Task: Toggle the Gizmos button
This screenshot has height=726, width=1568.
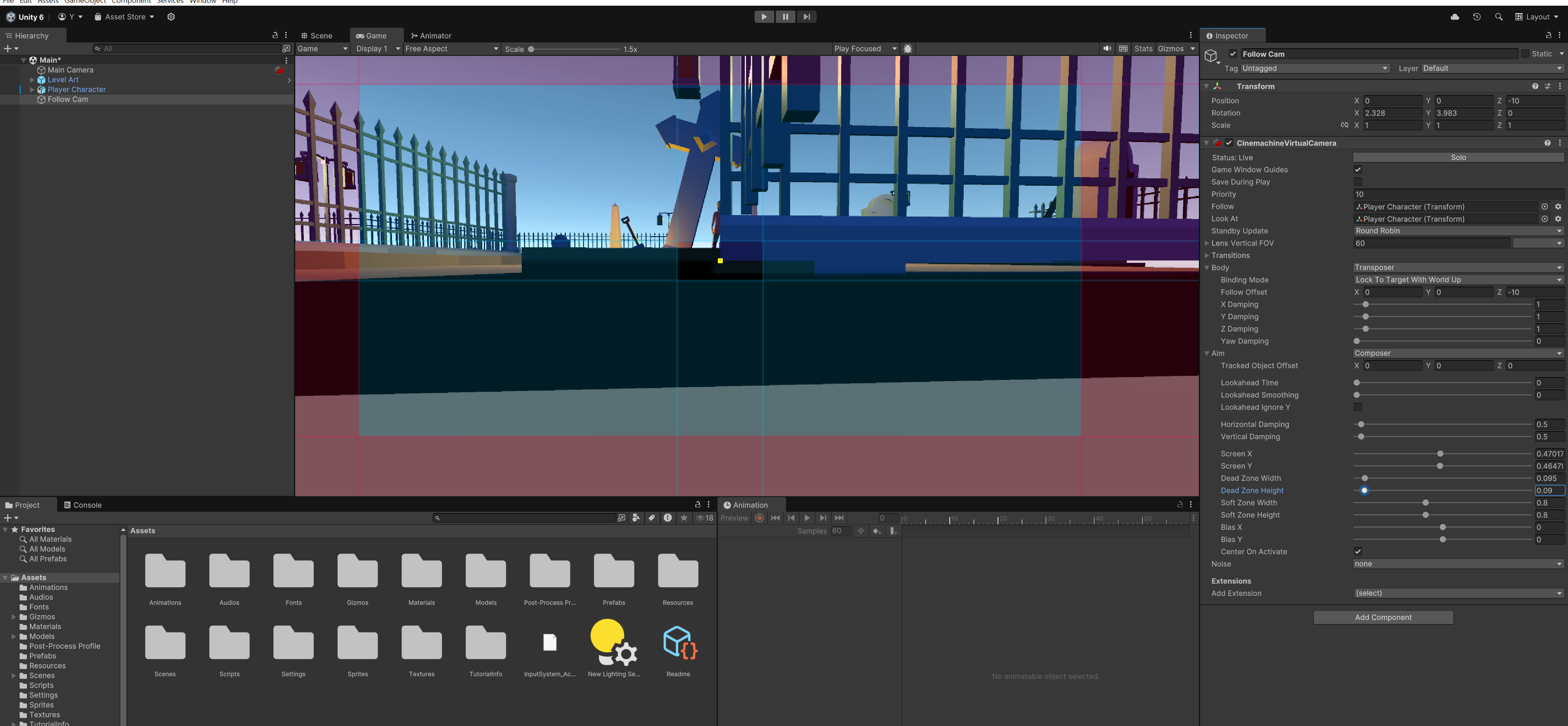Action: tap(1171, 49)
